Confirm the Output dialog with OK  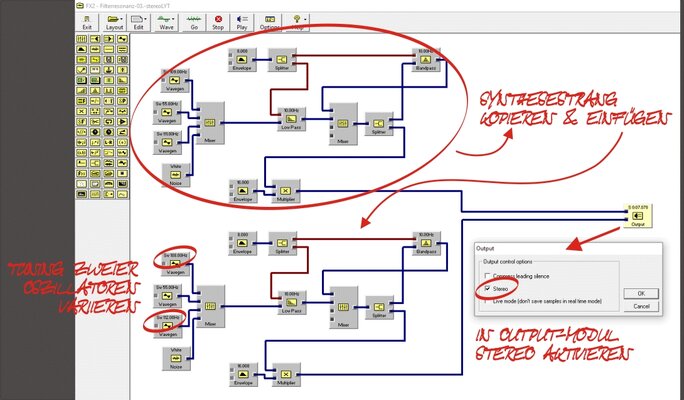[x=641, y=294]
